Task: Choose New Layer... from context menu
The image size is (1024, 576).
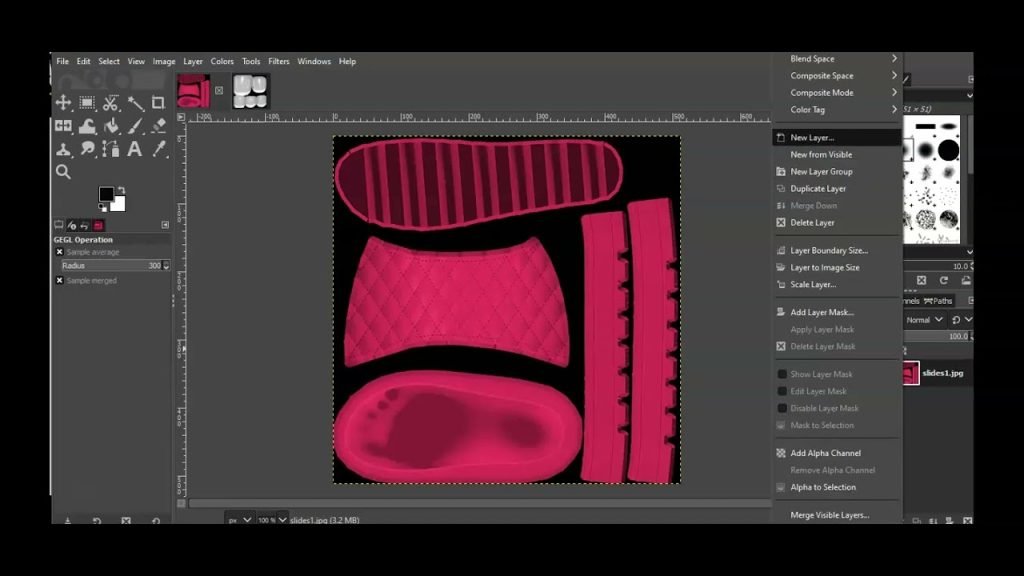Action: point(812,138)
